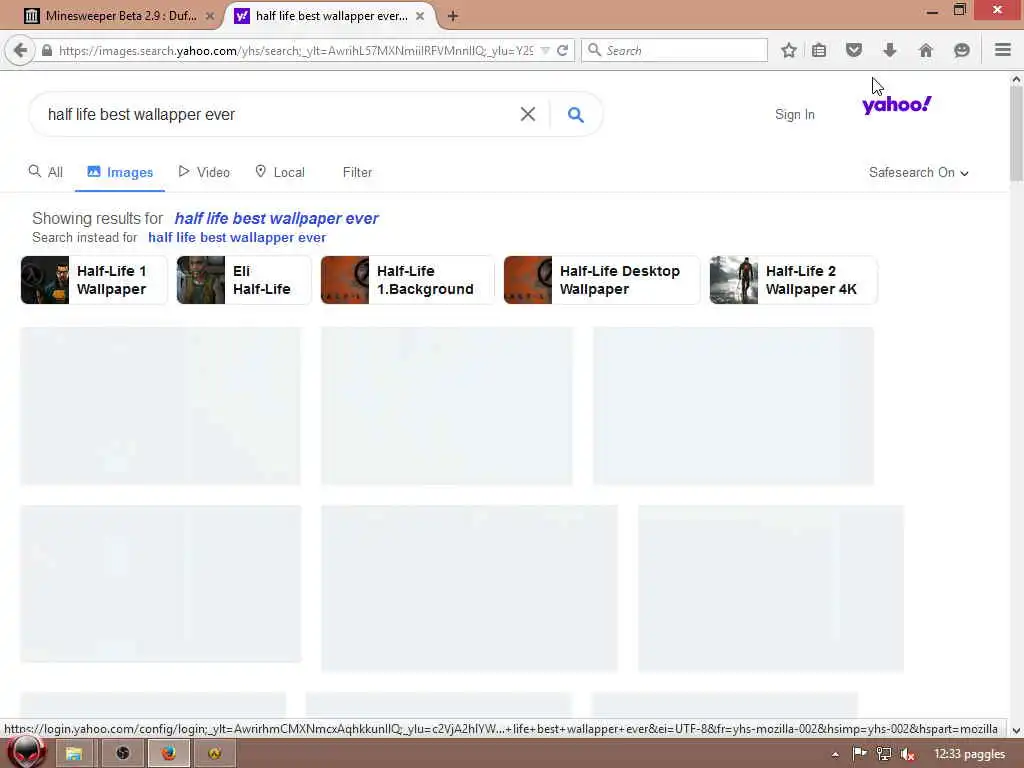Open top-right loading image thumbnail
Image resolution: width=1024 pixels, height=768 pixels.
click(x=733, y=406)
